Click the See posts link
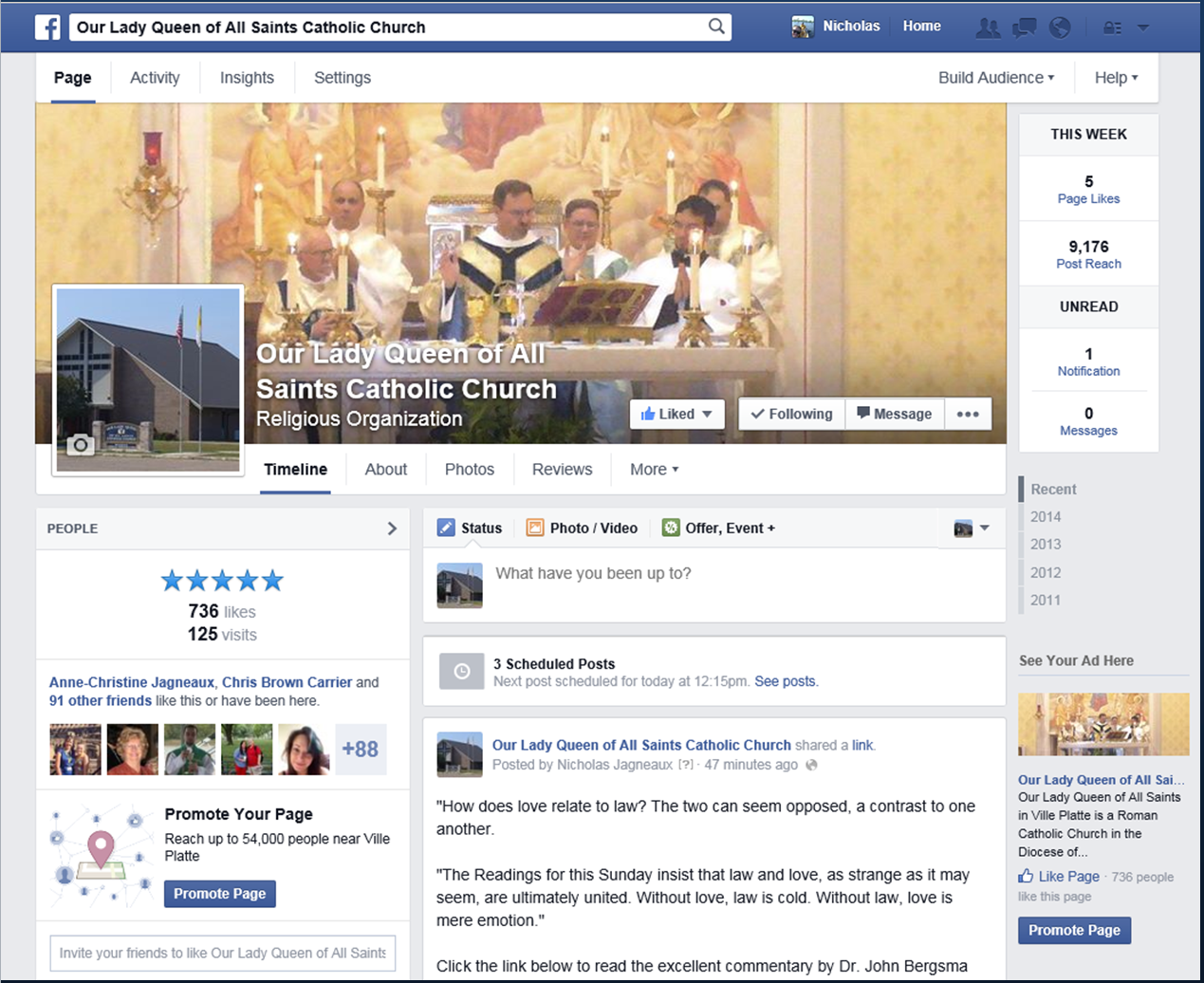 coord(786,681)
